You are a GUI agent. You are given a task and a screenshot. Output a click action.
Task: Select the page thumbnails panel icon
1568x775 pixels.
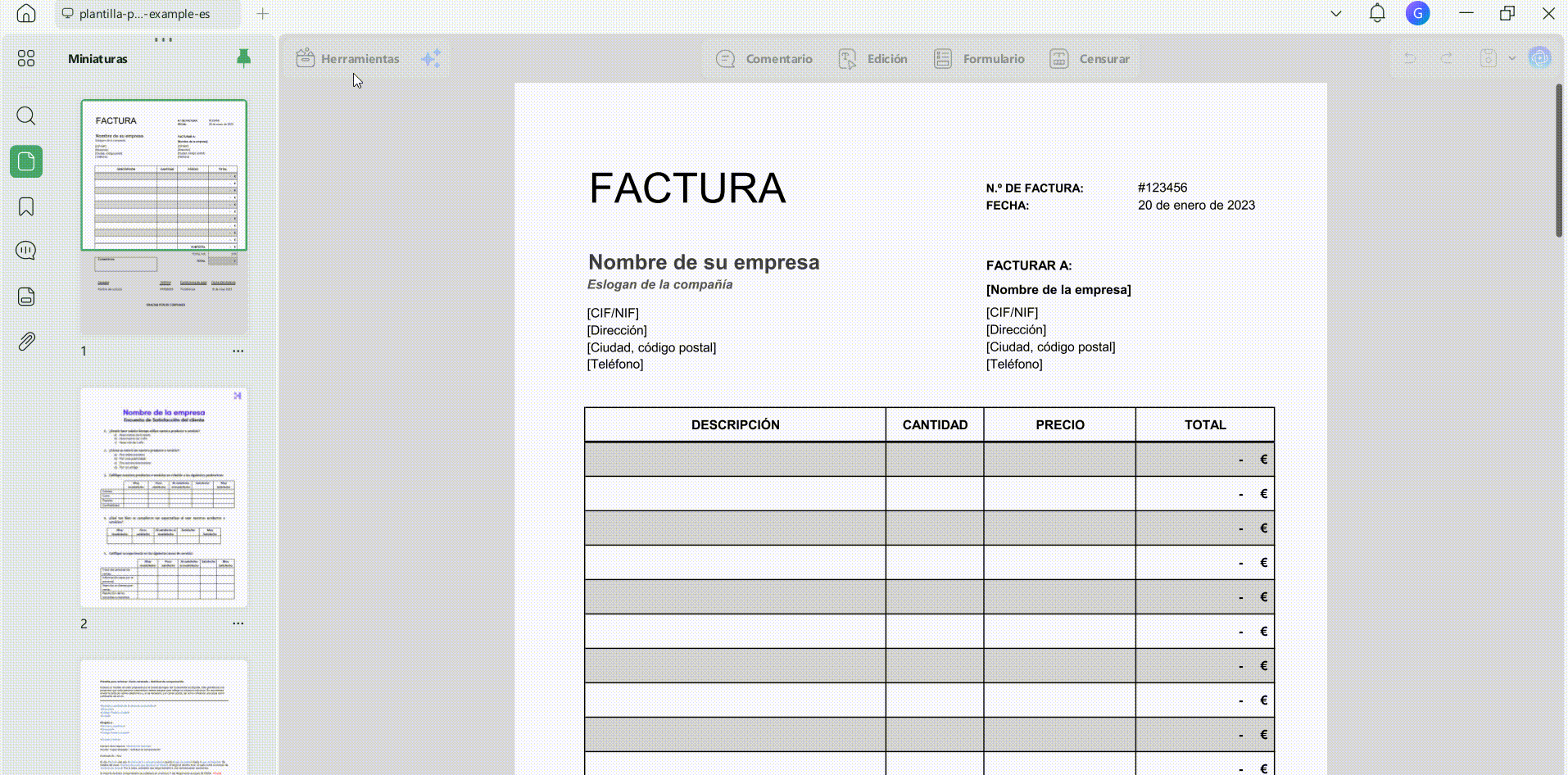[x=26, y=161]
